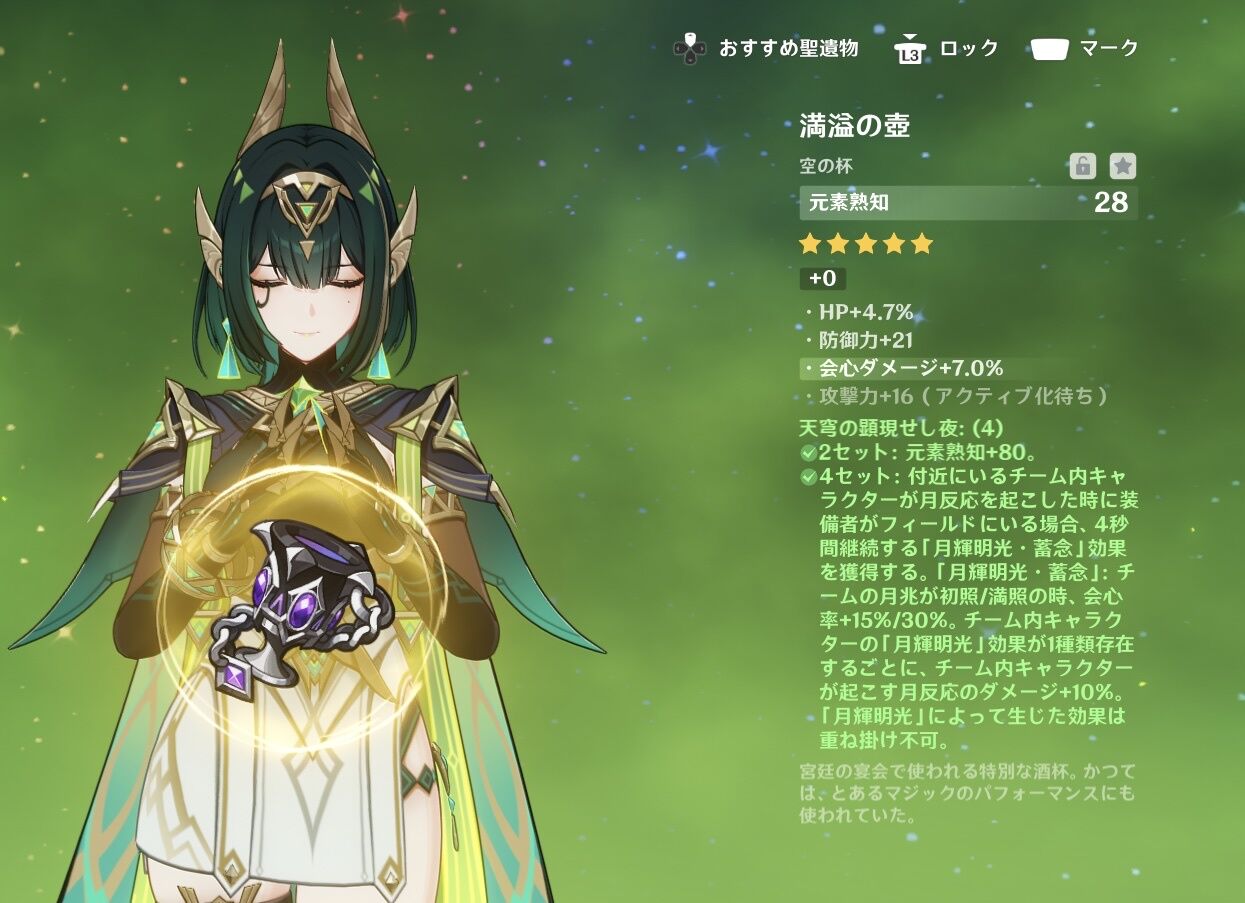Screen dimensions: 1245x903
Task: Click the 2セット green checkmark icon
Action: [x=808, y=452]
